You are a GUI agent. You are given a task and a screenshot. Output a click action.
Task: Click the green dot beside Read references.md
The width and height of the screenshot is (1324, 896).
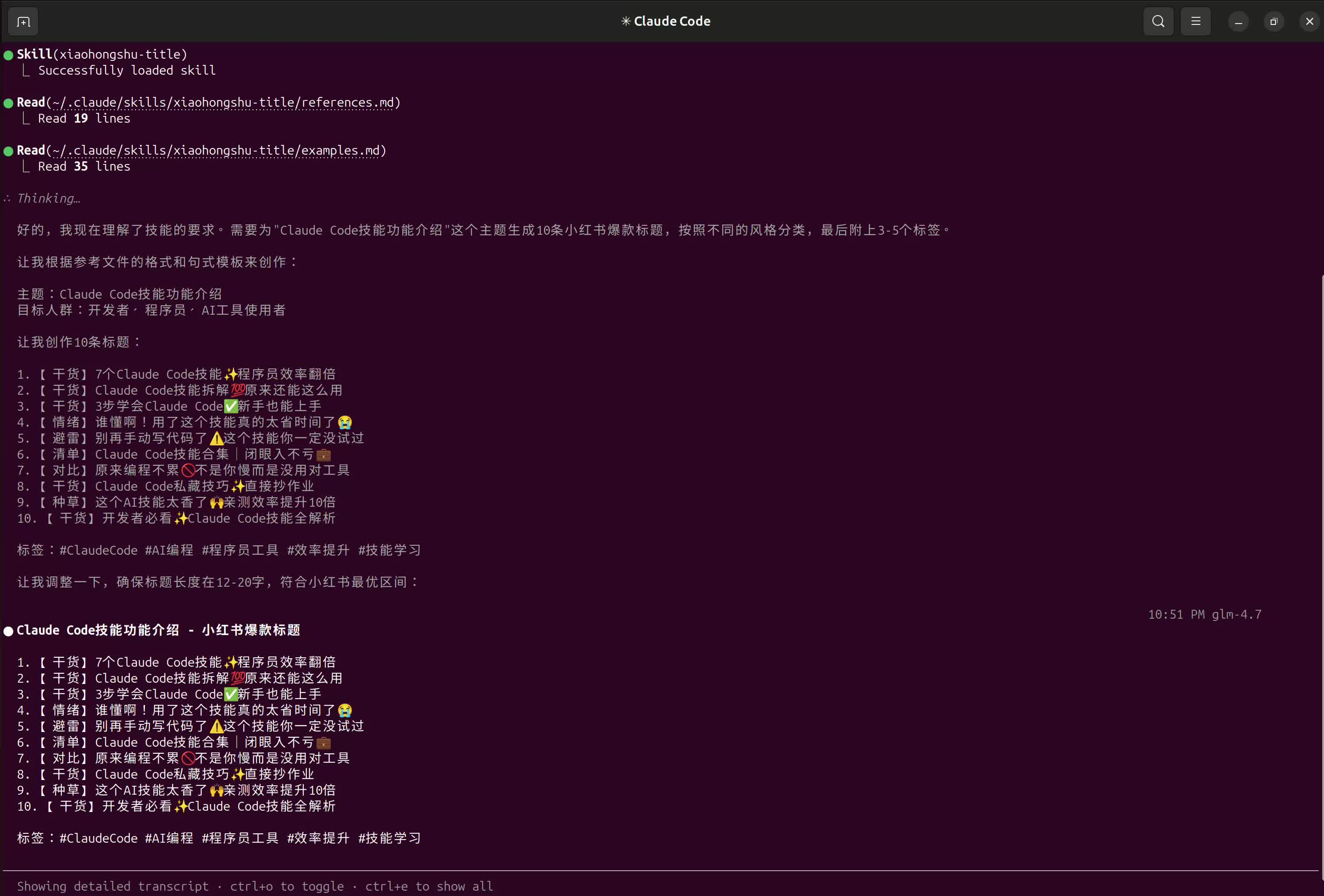click(8, 103)
